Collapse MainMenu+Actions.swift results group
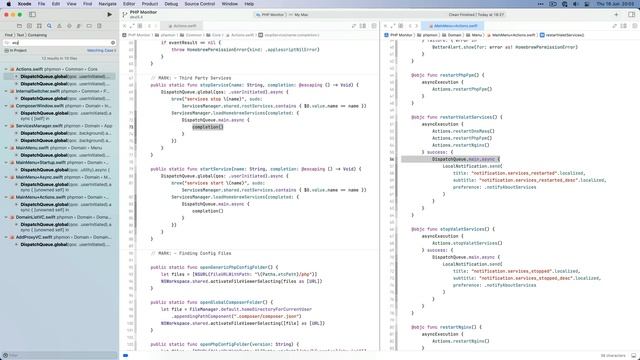The height and width of the screenshot is (360, 640). pyautogui.click(x=6, y=197)
